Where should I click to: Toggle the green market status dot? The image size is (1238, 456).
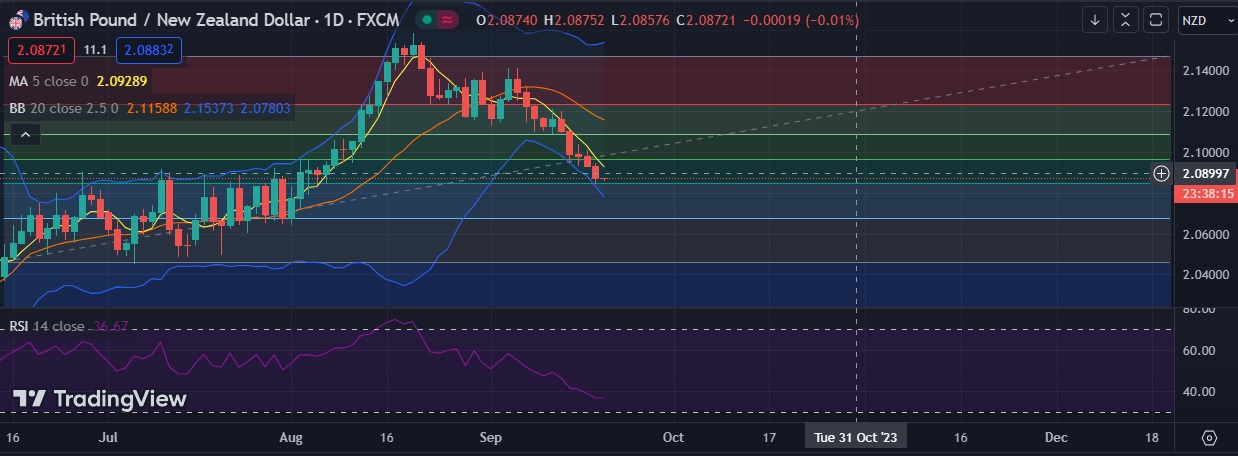(425, 19)
